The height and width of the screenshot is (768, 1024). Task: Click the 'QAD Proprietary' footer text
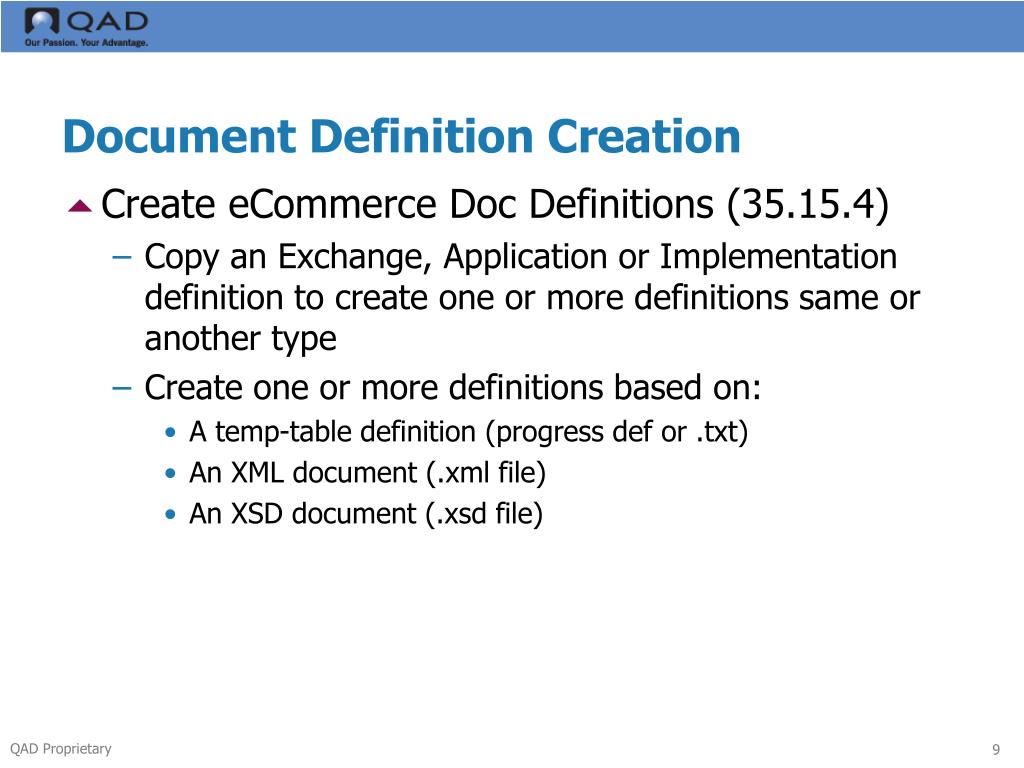click(x=61, y=748)
